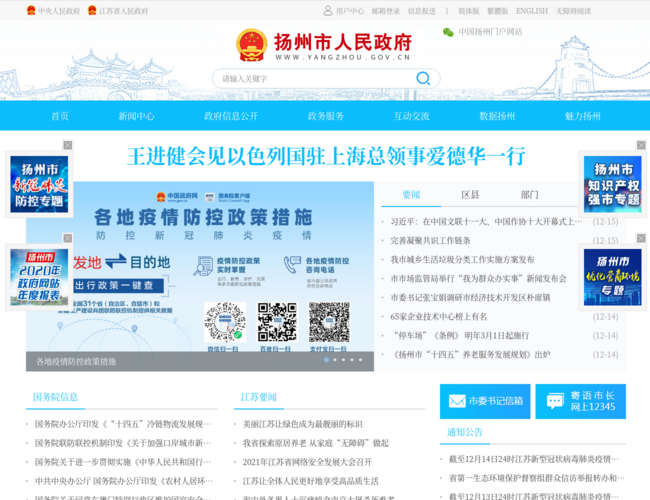Click the emblem beside 江苏省人民政府
The height and width of the screenshot is (500, 650).
tap(92, 10)
